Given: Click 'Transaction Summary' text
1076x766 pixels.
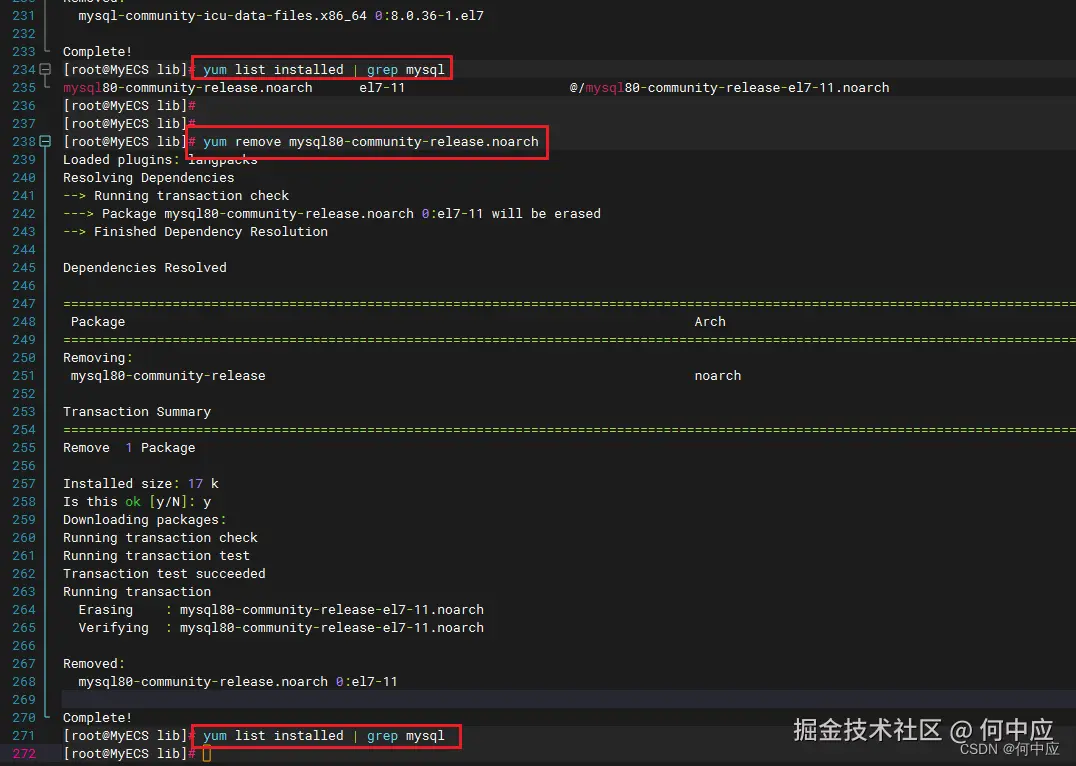Looking at the screenshot, I should (x=137, y=412).
